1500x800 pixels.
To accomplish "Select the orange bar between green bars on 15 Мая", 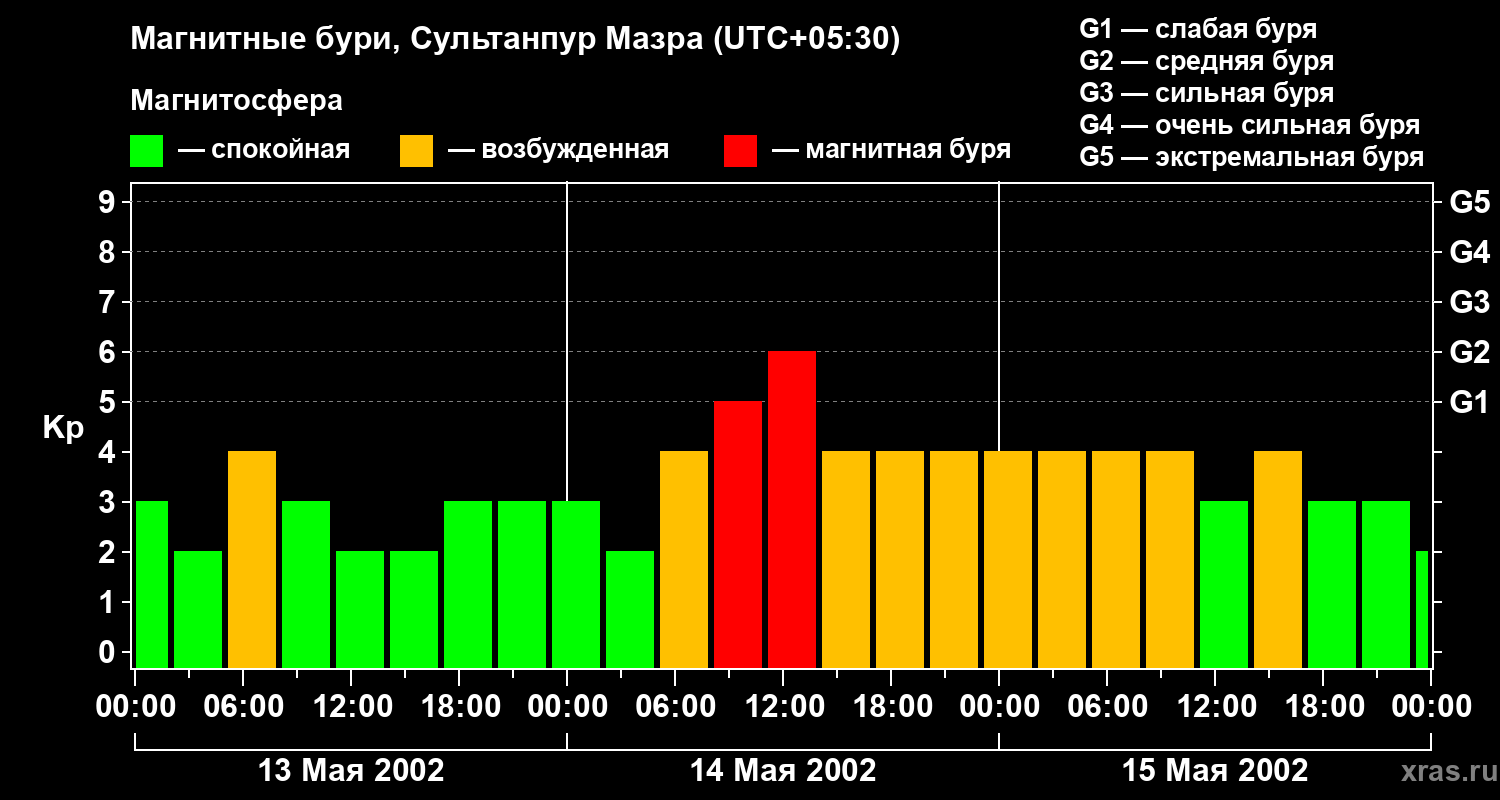I will click(x=1278, y=560).
